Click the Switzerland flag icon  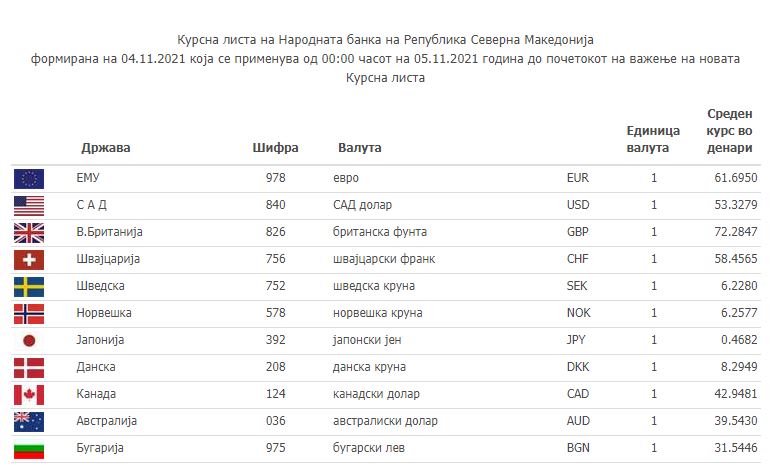(x=29, y=260)
